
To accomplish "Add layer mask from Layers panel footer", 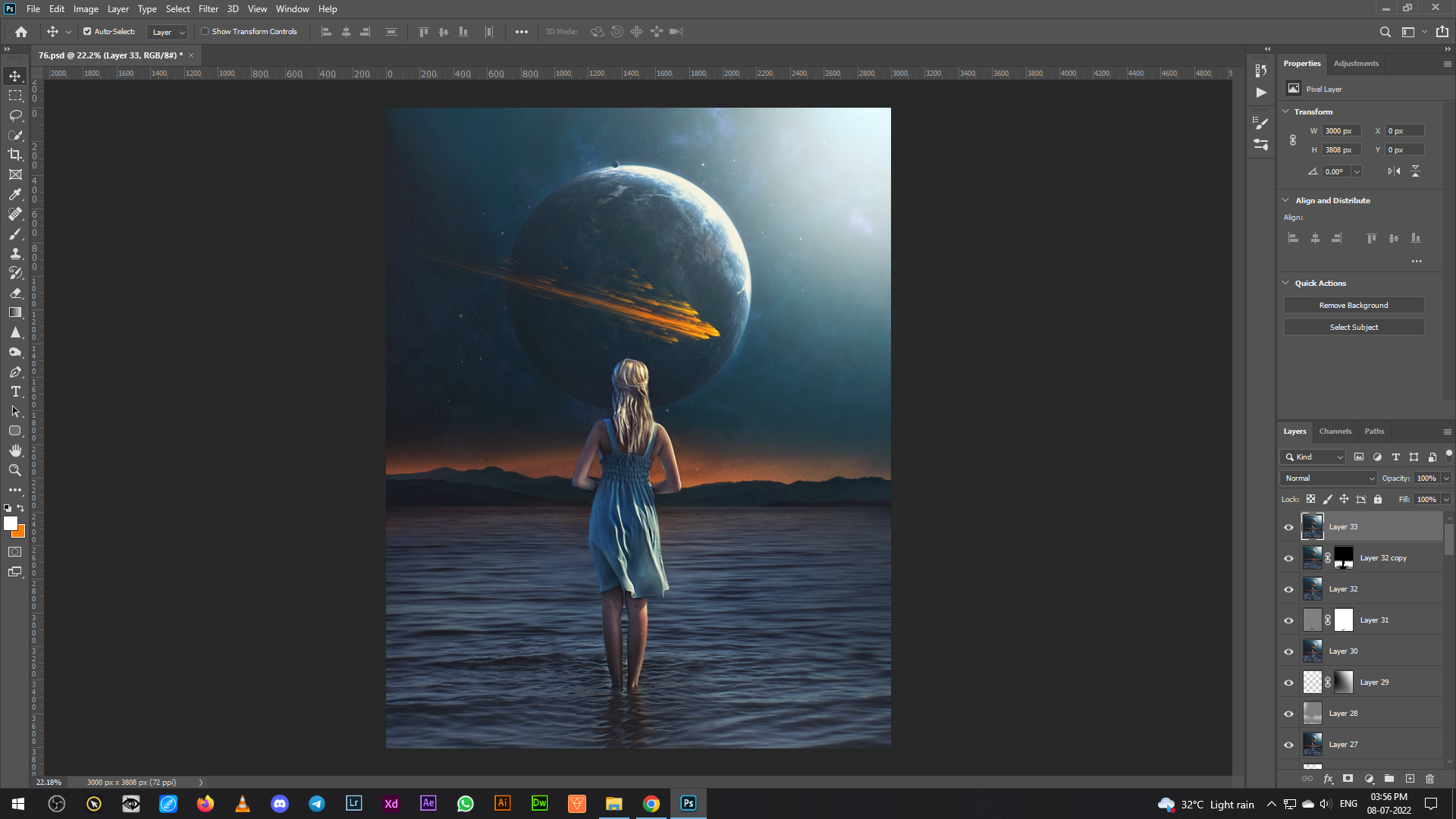I will click(x=1348, y=779).
